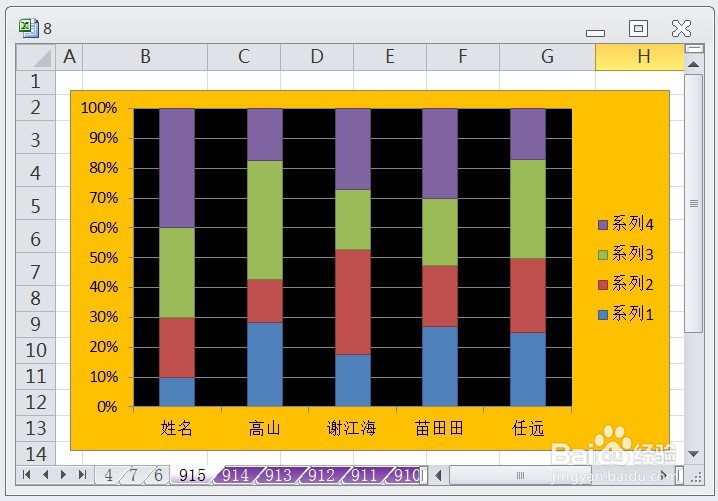Image resolution: width=718 pixels, height=501 pixels.
Task: Go to previous sheet navigation arrow
Action: click(45, 475)
